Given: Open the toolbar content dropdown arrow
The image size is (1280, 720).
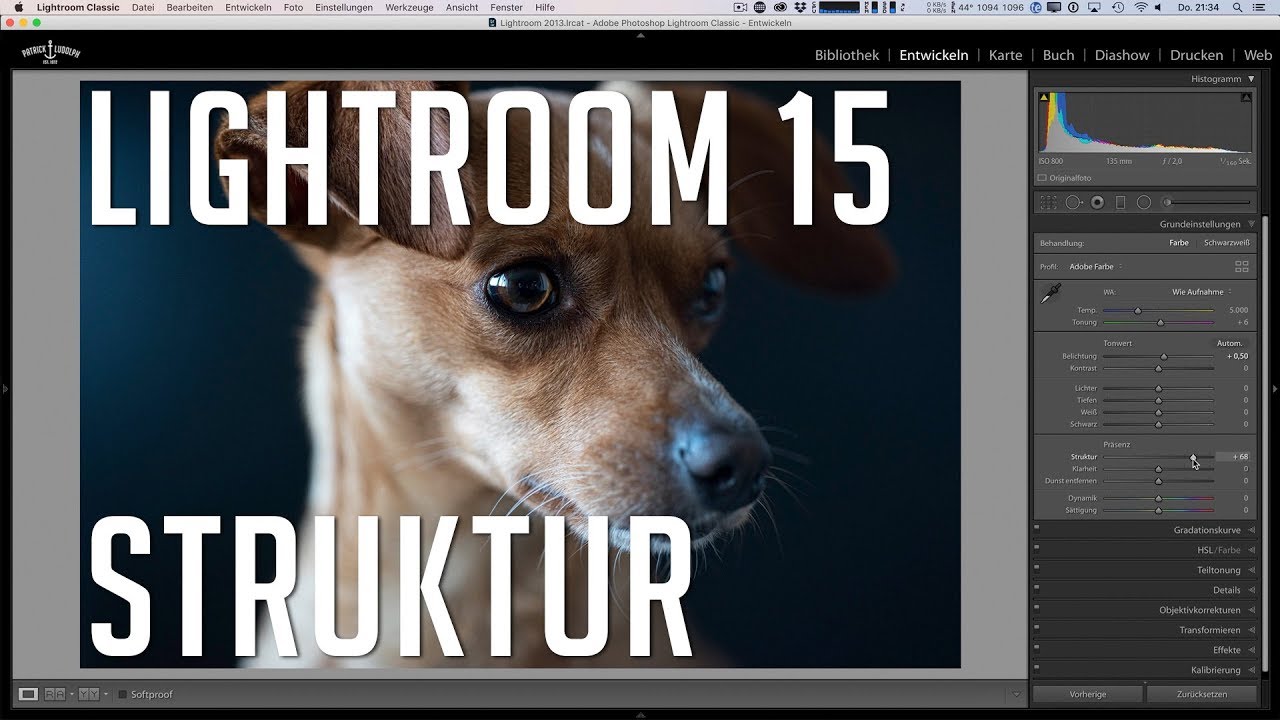Looking at the screenshot, I should tap(1017, 694).
